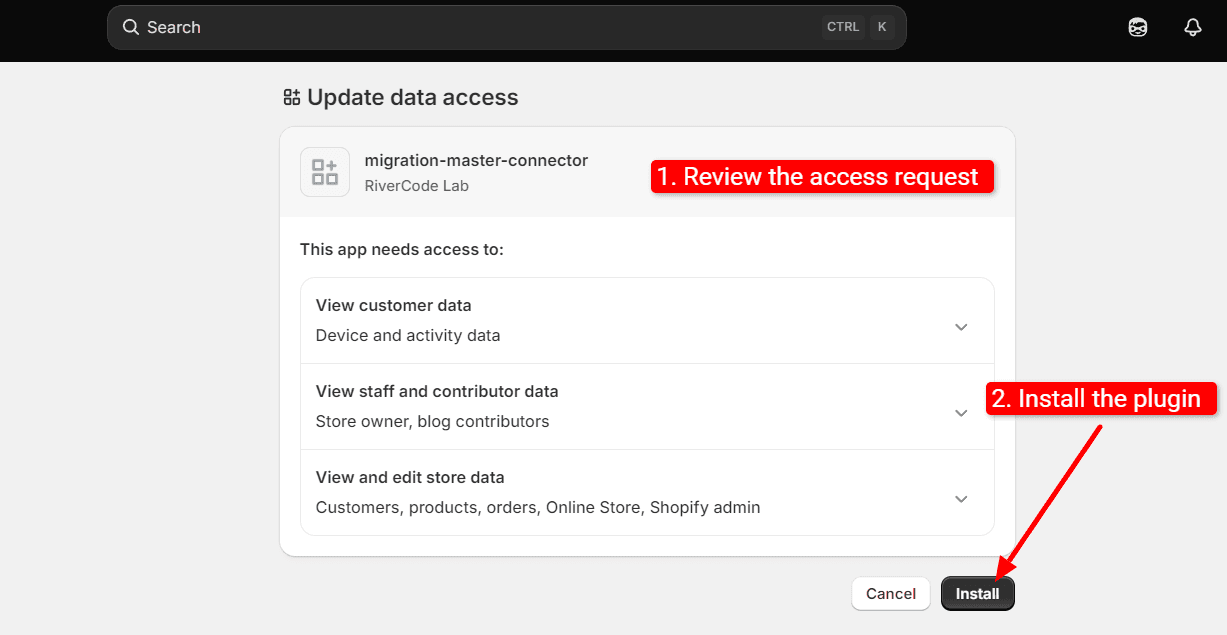The height and width of the screenshot is (635, 1227).
Task: Click 'View staff and contributor data' title
Action: click(x=437, y=391)
